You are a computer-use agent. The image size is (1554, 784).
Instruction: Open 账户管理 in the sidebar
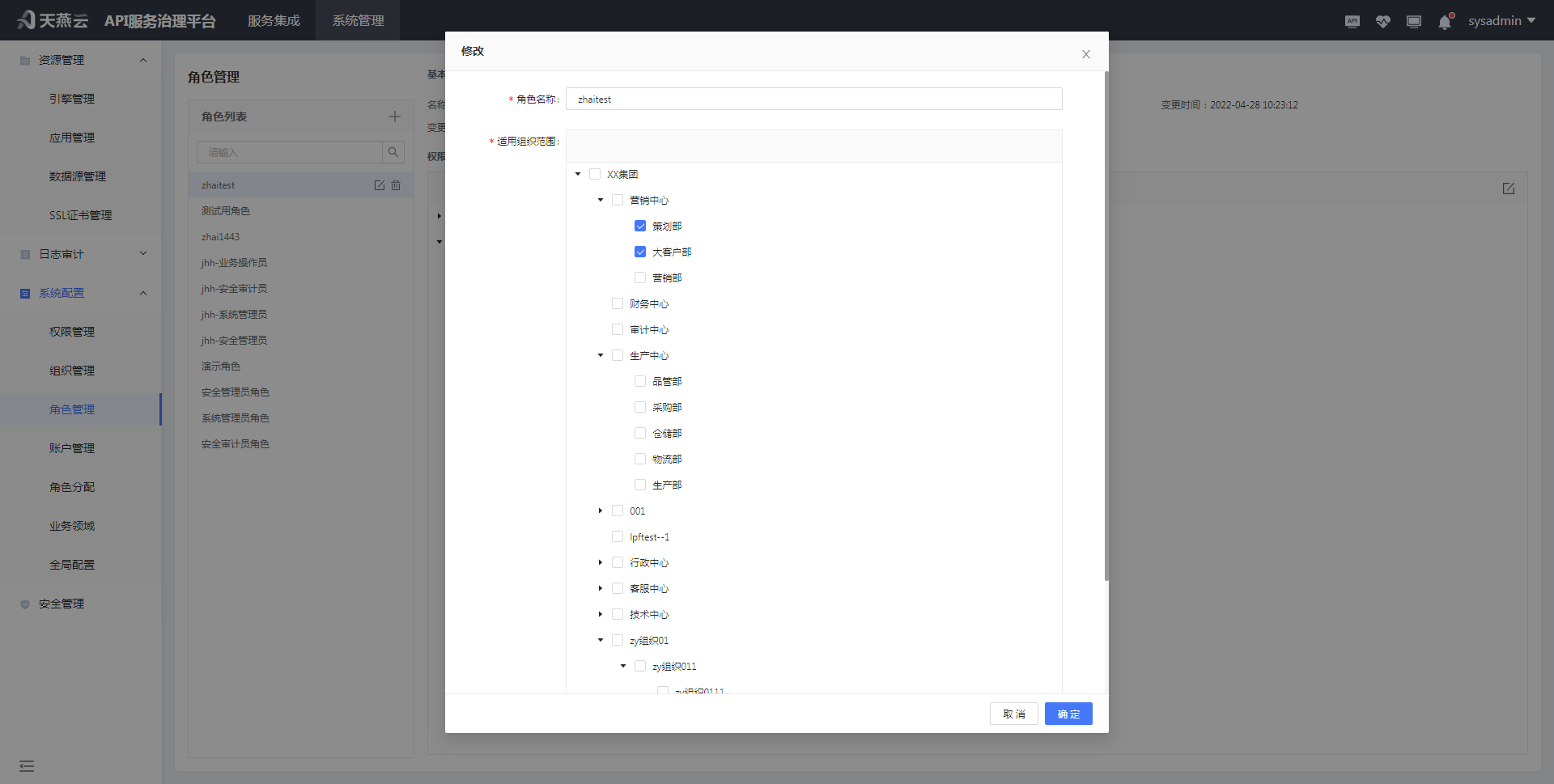pos(72,448)
